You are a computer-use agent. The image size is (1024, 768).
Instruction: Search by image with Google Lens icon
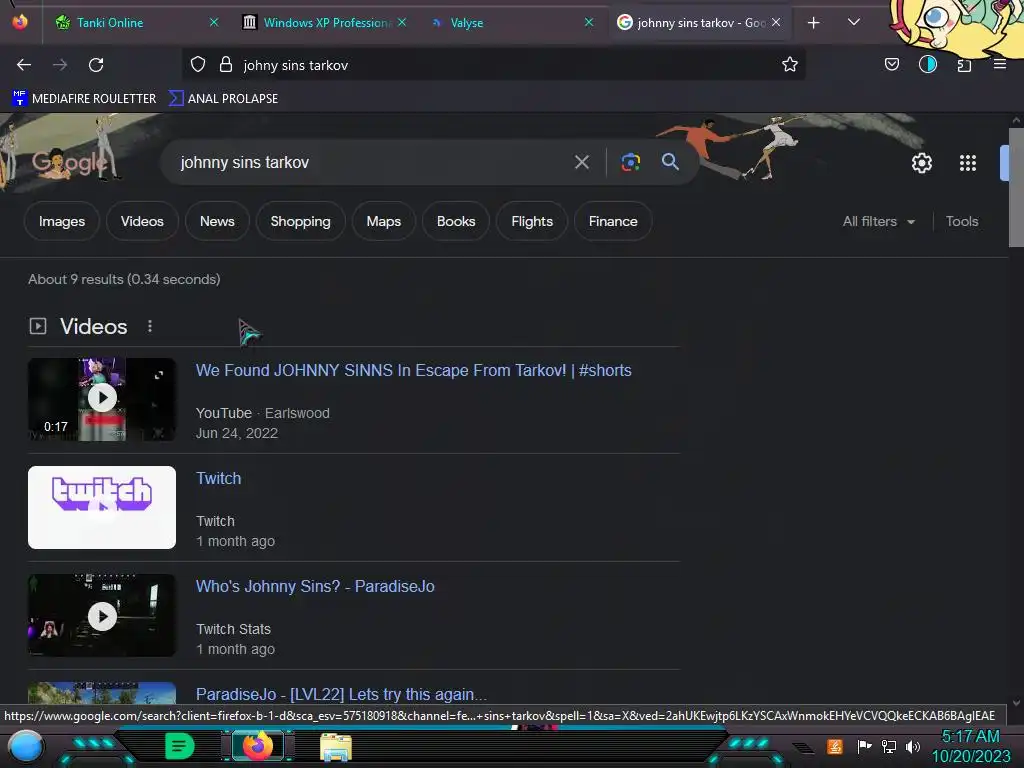tap(630, 162)
